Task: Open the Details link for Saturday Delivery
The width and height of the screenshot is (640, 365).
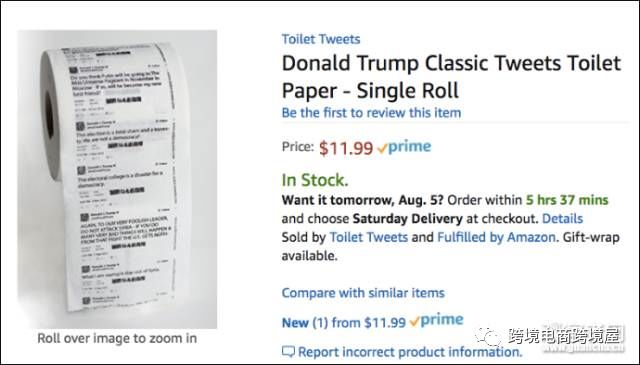Action: pos(562,218)
